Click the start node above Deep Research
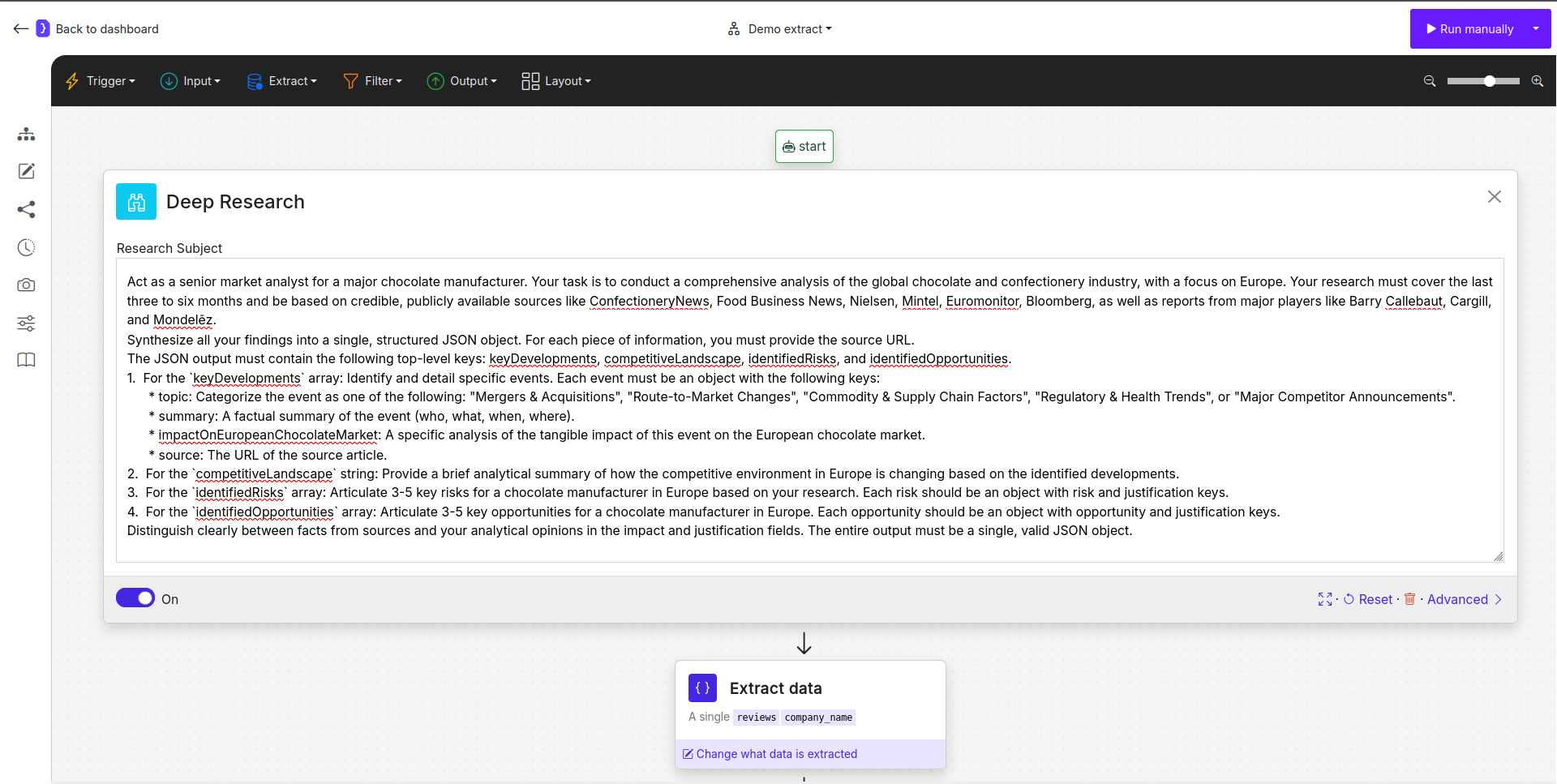The width and height of the screenshot is (1557, 784). point(804,146)
